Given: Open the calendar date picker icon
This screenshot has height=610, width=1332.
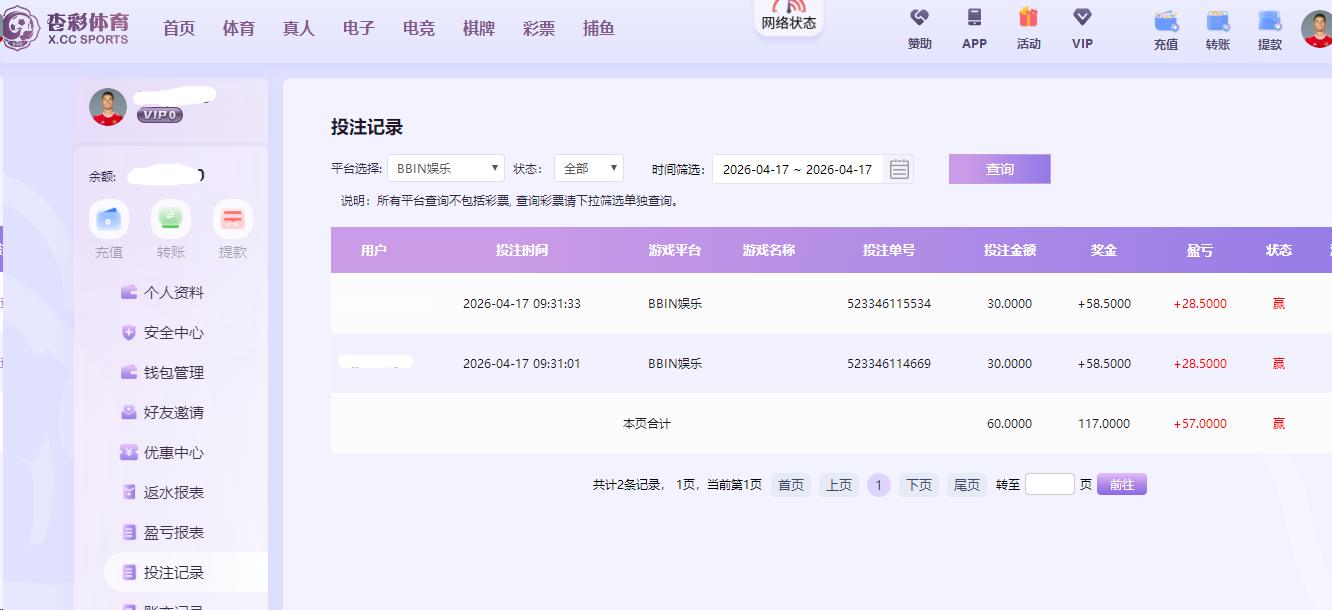Looking at the screenshot, I should tap(899, 169).
